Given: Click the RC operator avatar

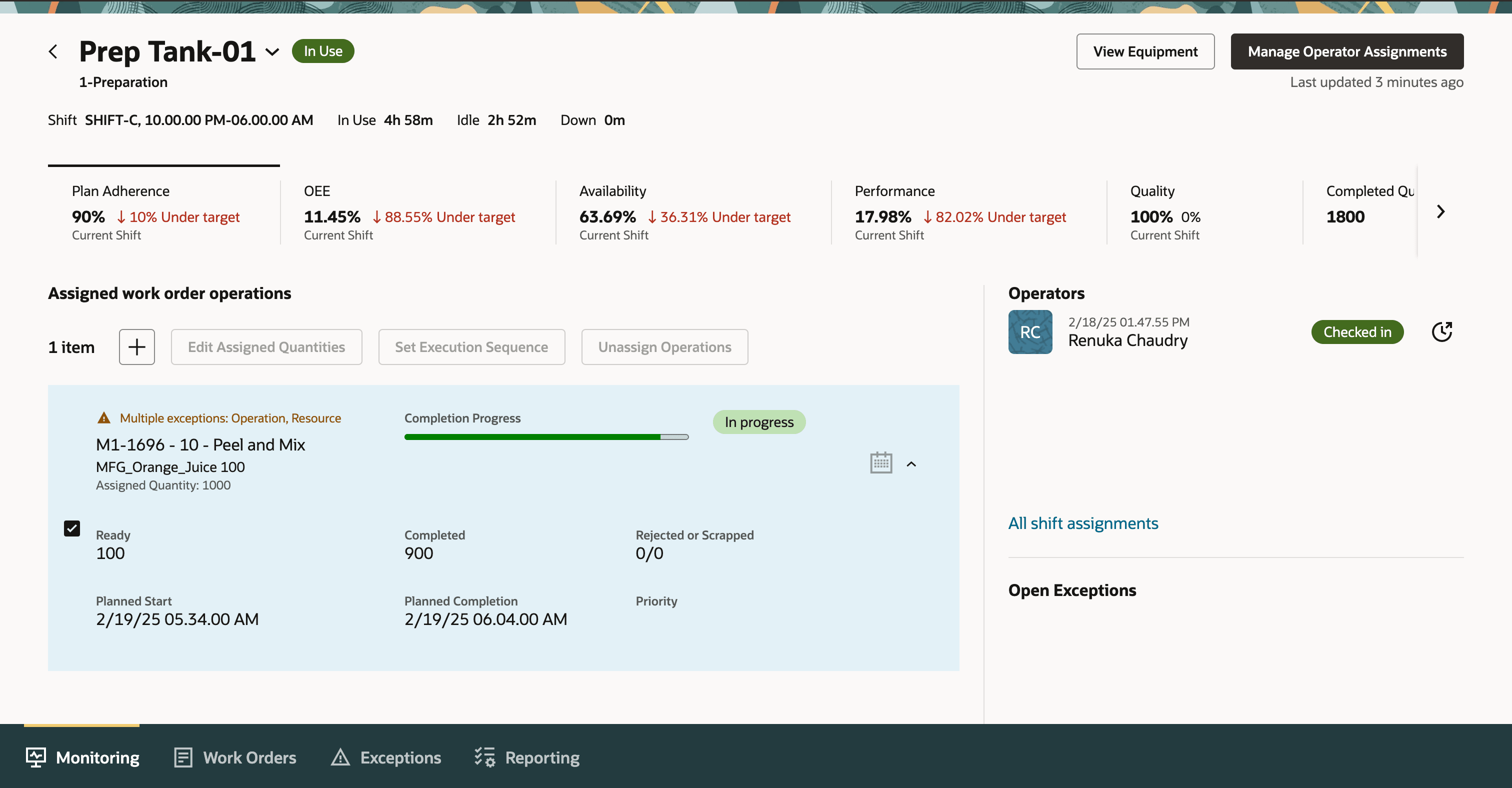Looking at the screenshot, I should click(x=1030, y=332).
